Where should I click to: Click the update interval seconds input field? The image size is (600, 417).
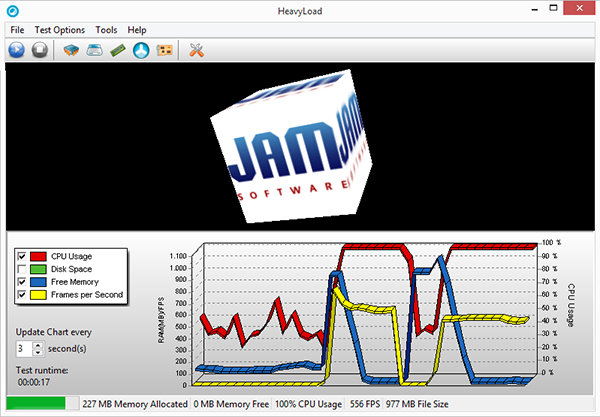[24, 349]
